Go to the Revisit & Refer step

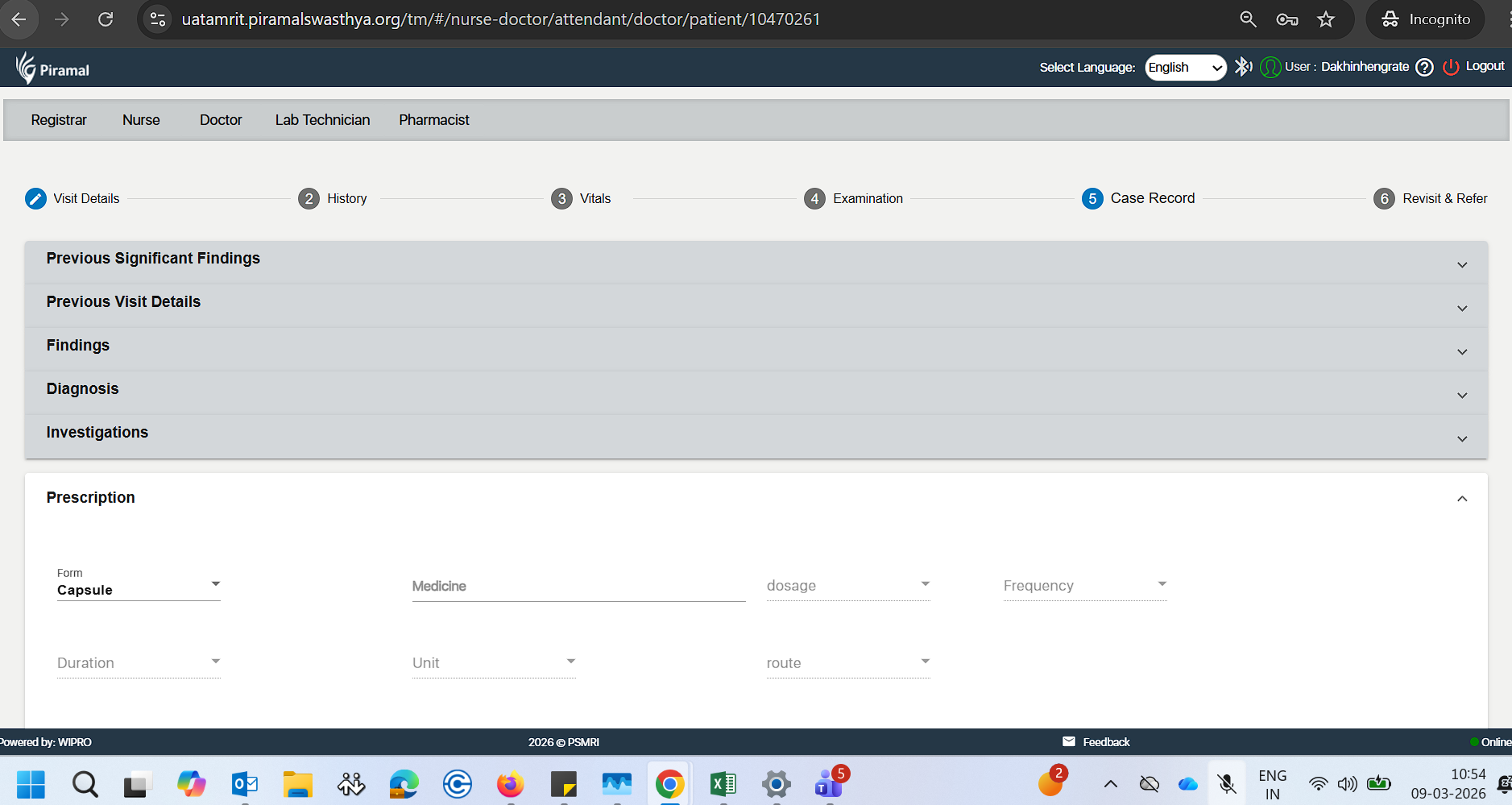pyautogui.click(x=1431, y=199)
